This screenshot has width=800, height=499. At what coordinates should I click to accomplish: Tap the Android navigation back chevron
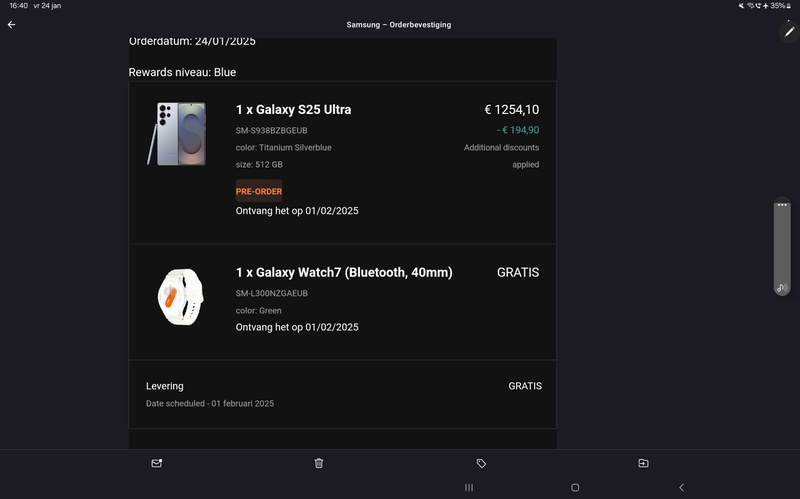(681, 488)
